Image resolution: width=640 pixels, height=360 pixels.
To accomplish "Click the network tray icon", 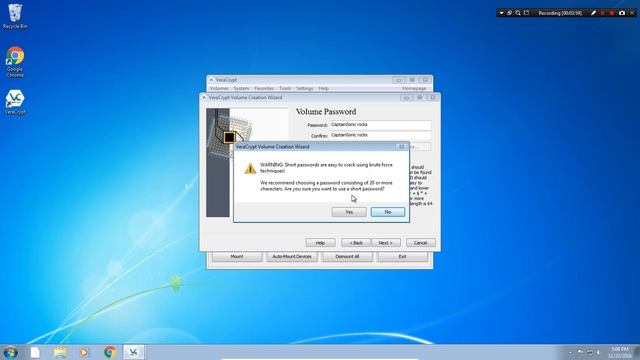I will [x=589, y=352].
